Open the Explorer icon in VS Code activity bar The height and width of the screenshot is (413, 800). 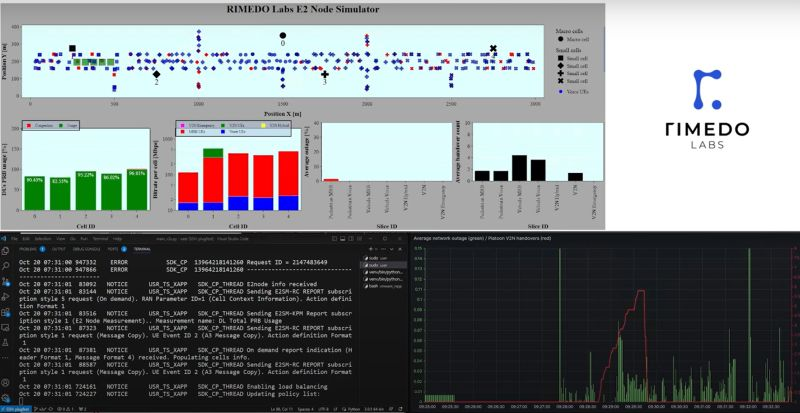5,251
